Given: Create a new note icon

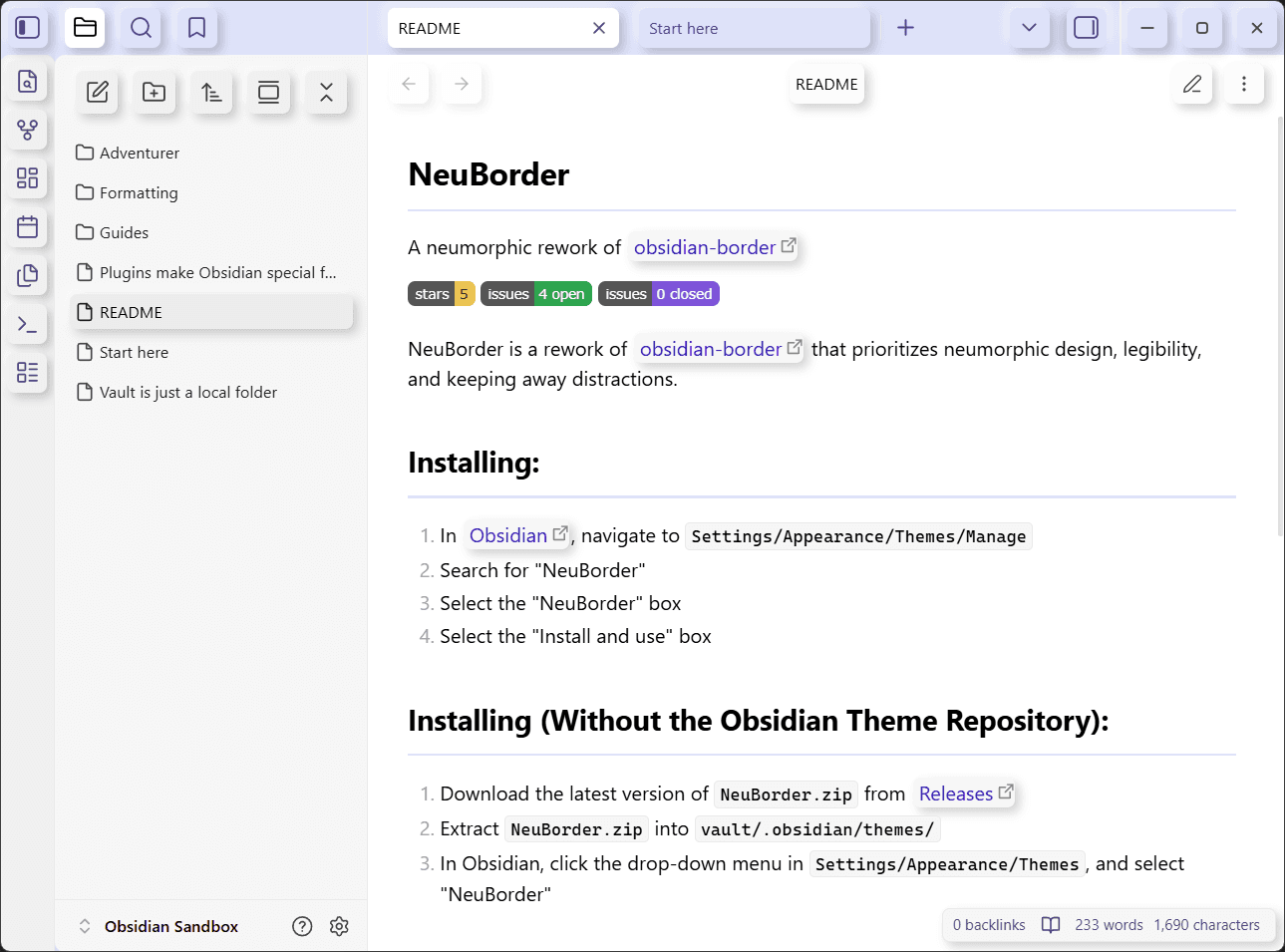Looking at the screenshot, I should (x=98, y=93).
